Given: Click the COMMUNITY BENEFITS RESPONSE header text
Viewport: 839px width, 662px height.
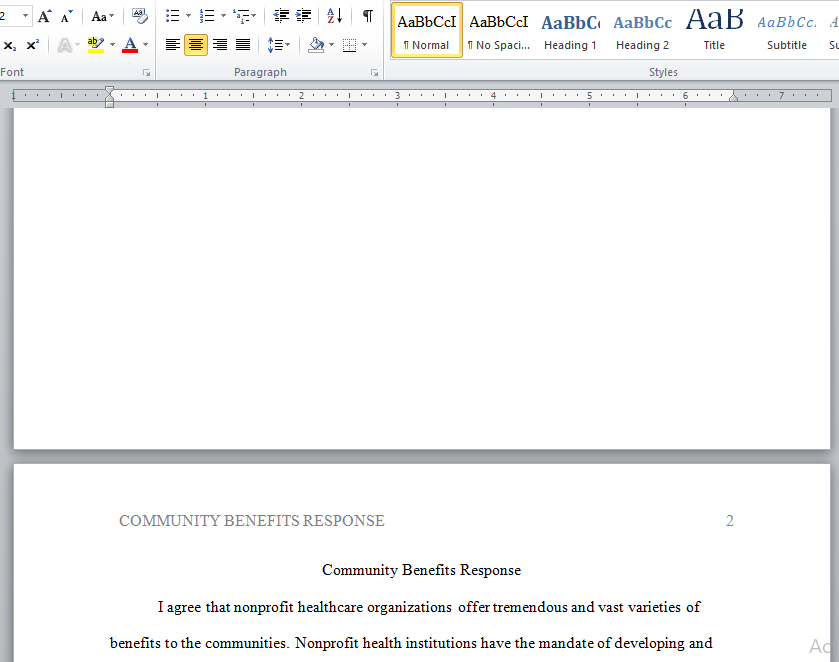Looking at the screenshot, I should pyautogui.click(x=251, y=521).
